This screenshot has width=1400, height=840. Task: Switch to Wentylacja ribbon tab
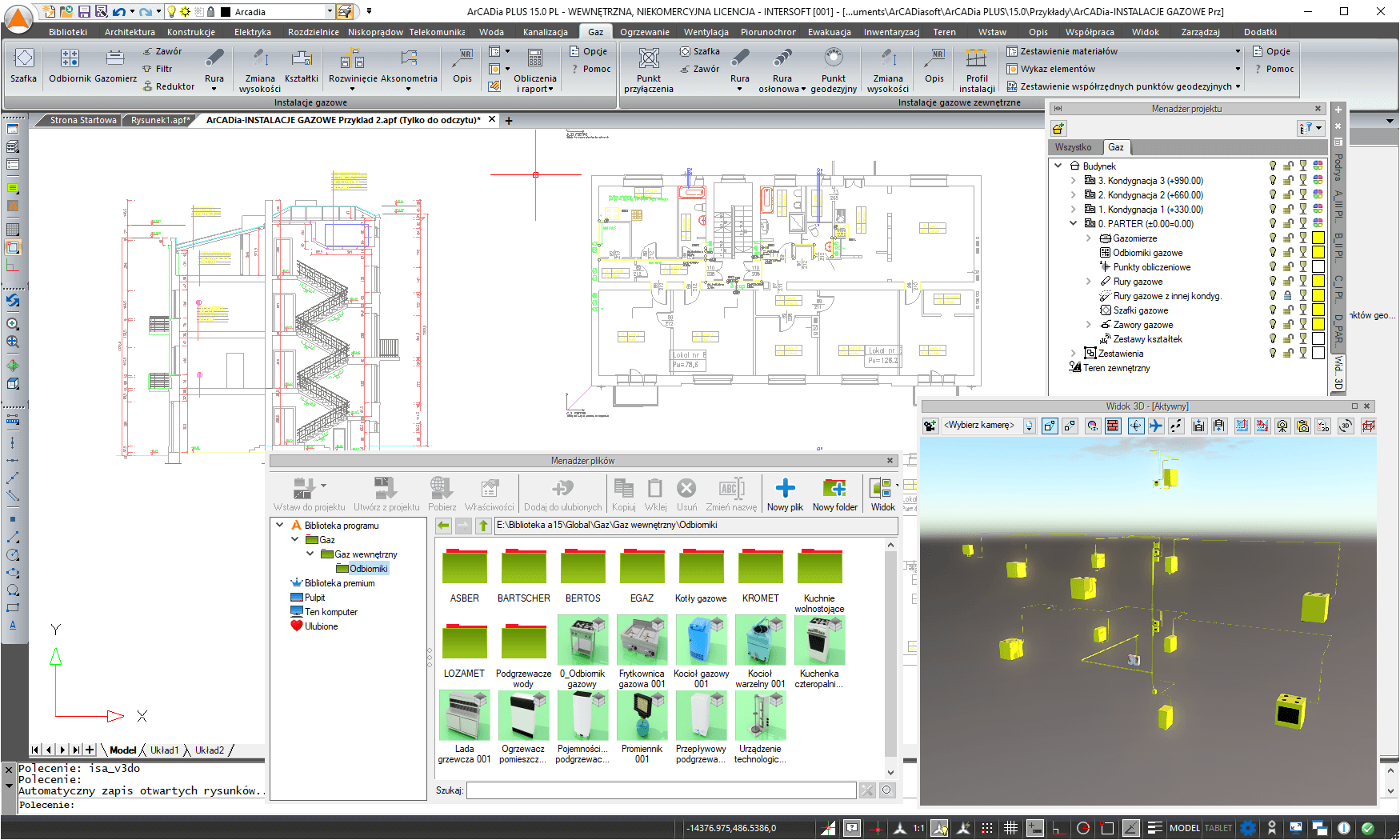(x=706, y=32)
